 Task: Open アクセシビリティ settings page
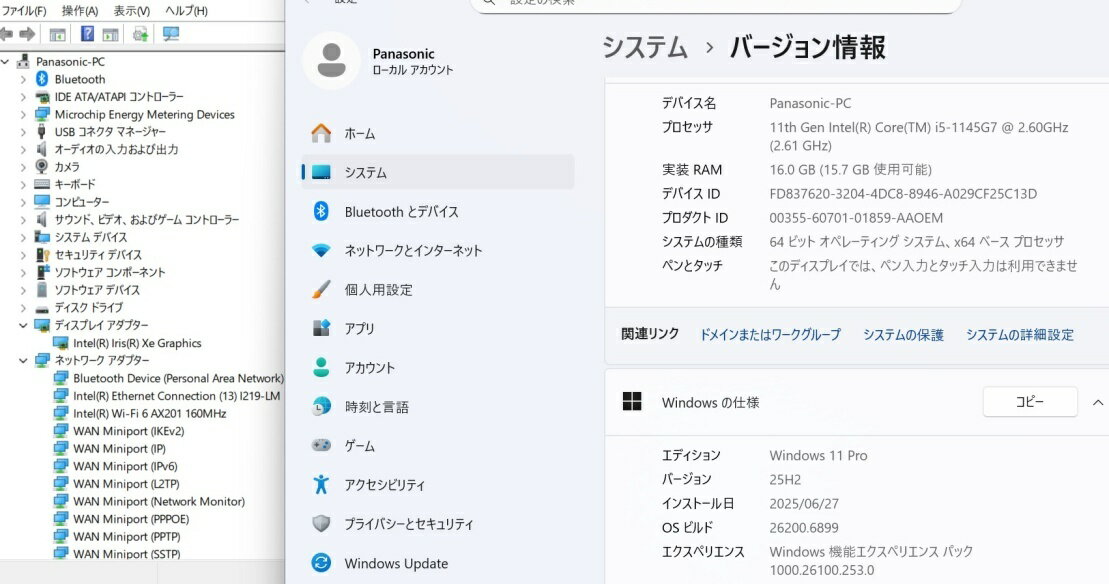click(384, 485)
